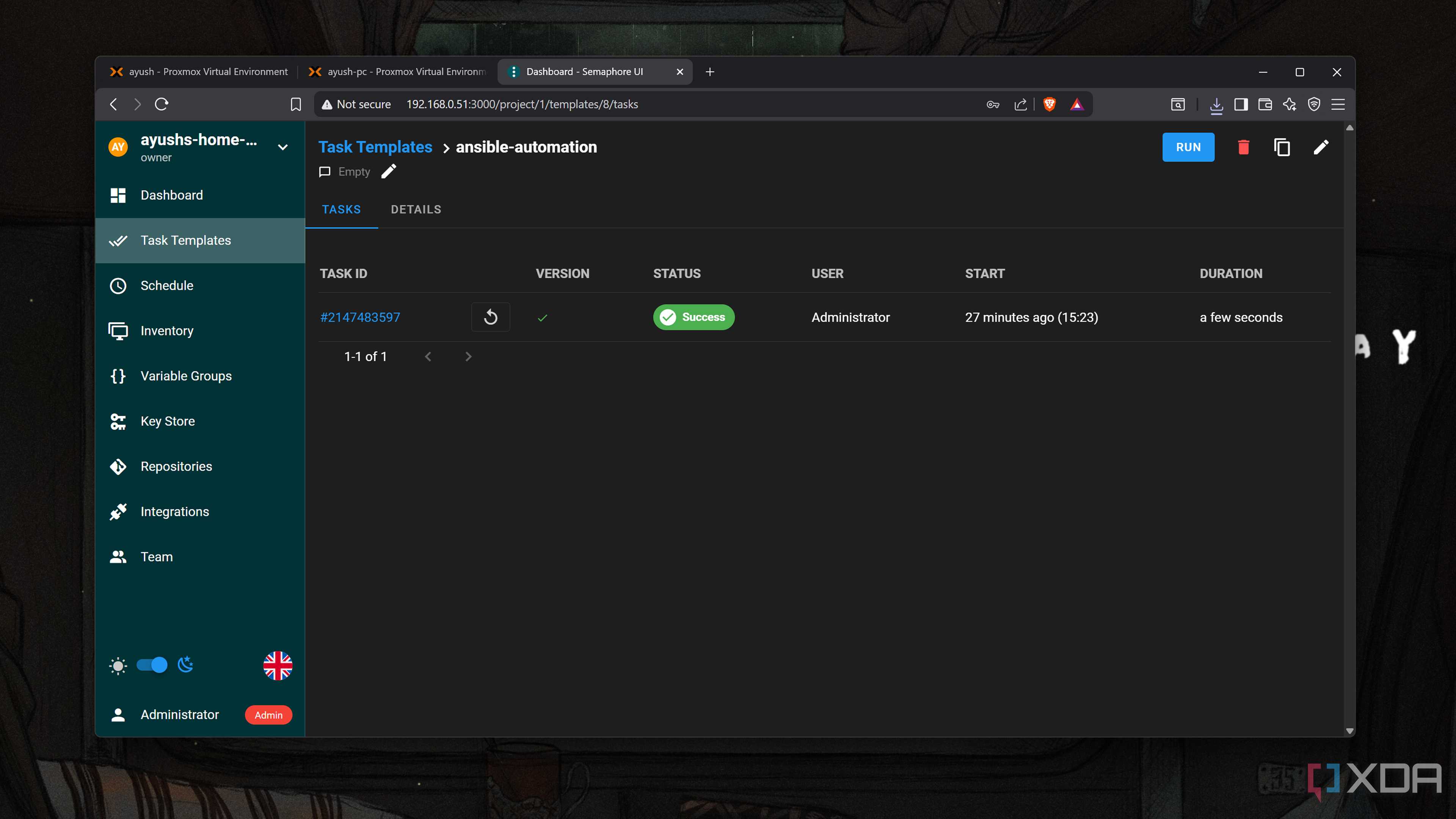Image resolution: width=1456 pixels, height=819 pixels.
Task: Click the Administrator user entry at bottom
Action: coord(200,714)
